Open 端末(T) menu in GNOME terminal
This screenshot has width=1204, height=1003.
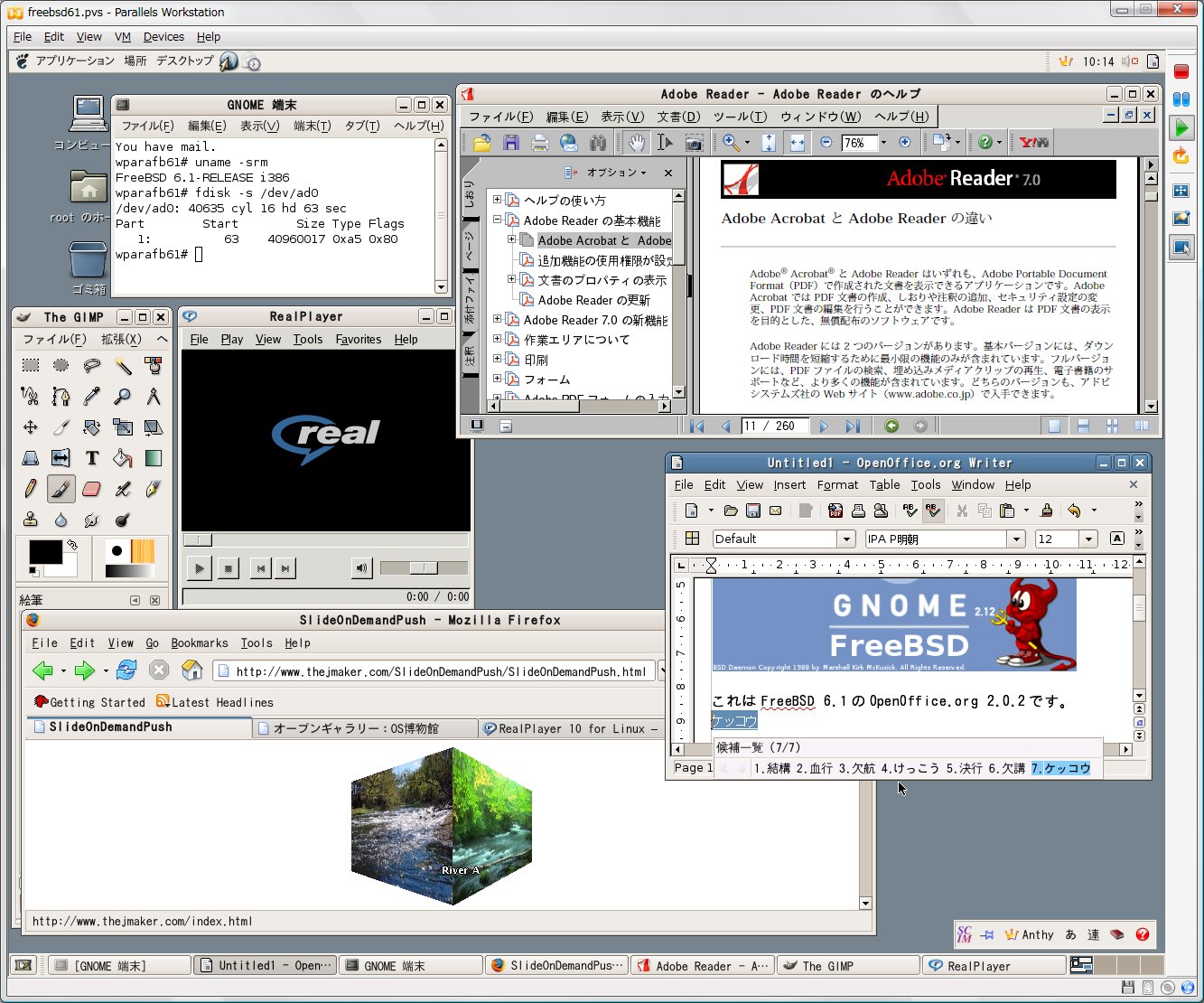pos(312,127)
